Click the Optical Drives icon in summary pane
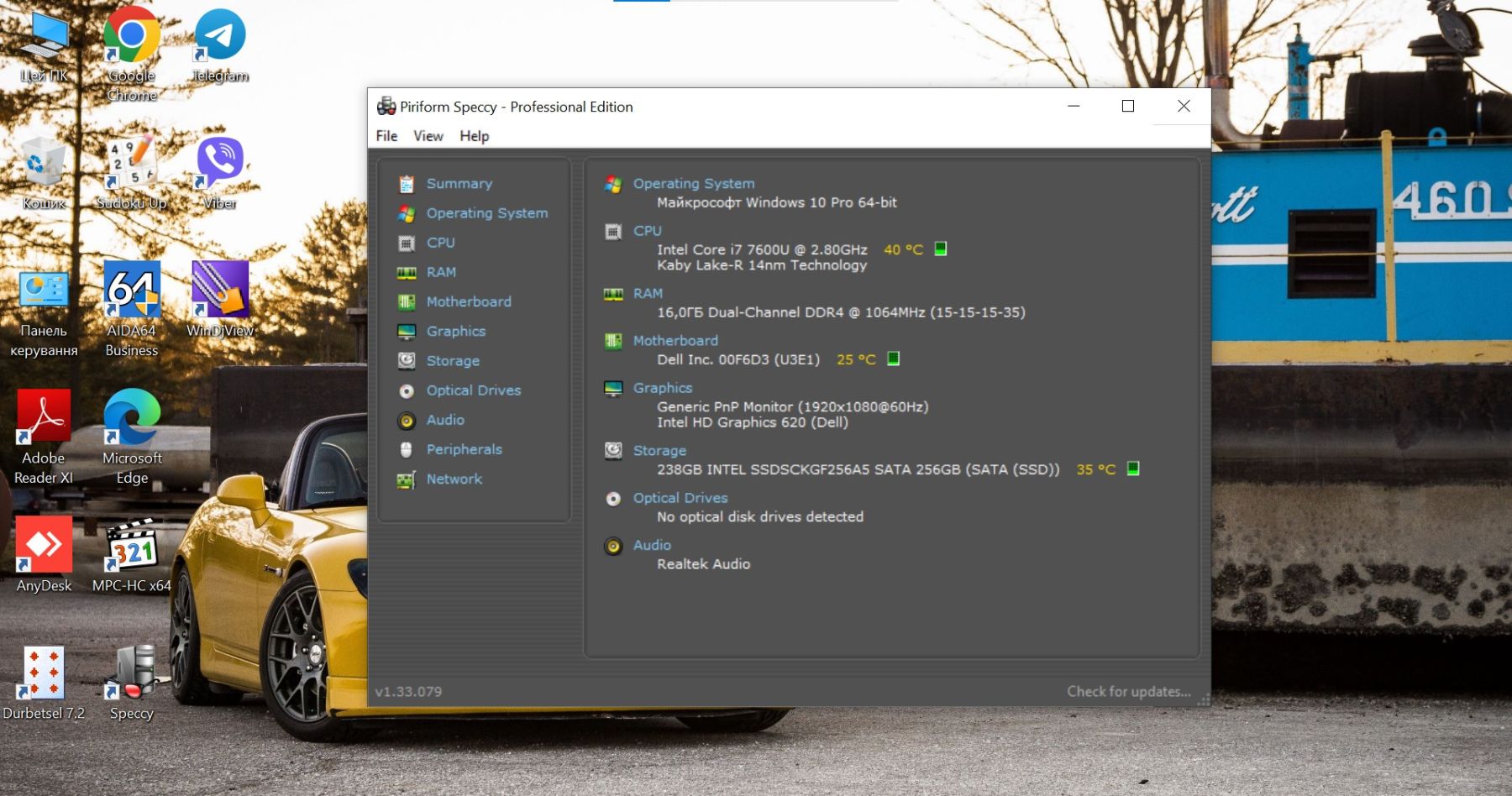 pyautogui.click(x=613, y=498)
